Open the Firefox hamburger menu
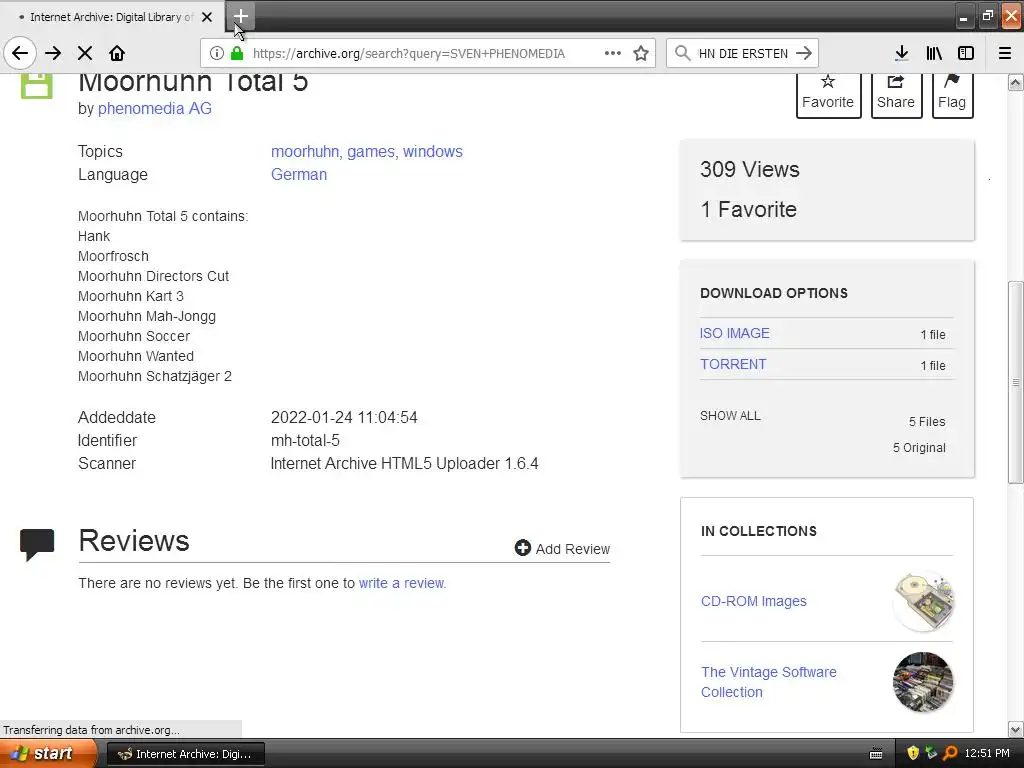The image size is (1024, 768). [1005, 53]
